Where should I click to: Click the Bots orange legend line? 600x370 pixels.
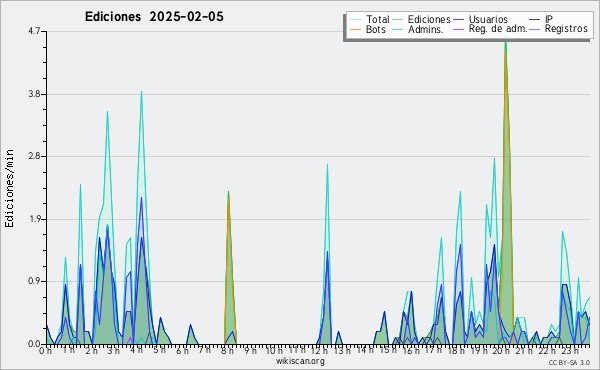click(355, 29)
